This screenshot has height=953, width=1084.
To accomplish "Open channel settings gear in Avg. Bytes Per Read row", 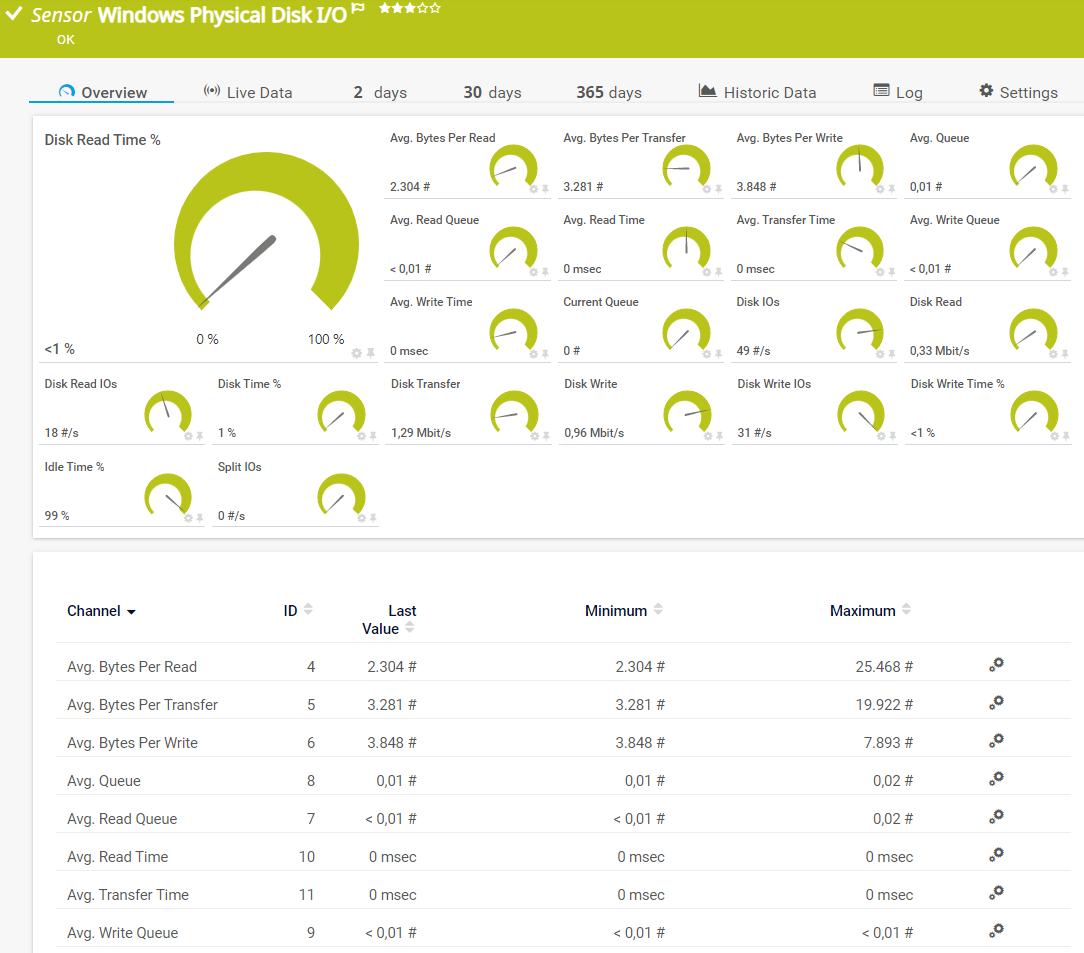I will [996, 665].
